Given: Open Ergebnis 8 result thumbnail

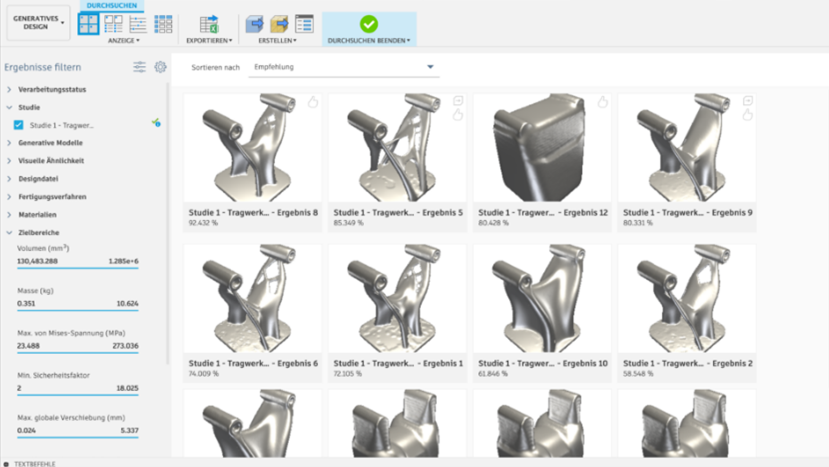Looking at the screenshot, I should coord(252,148).
